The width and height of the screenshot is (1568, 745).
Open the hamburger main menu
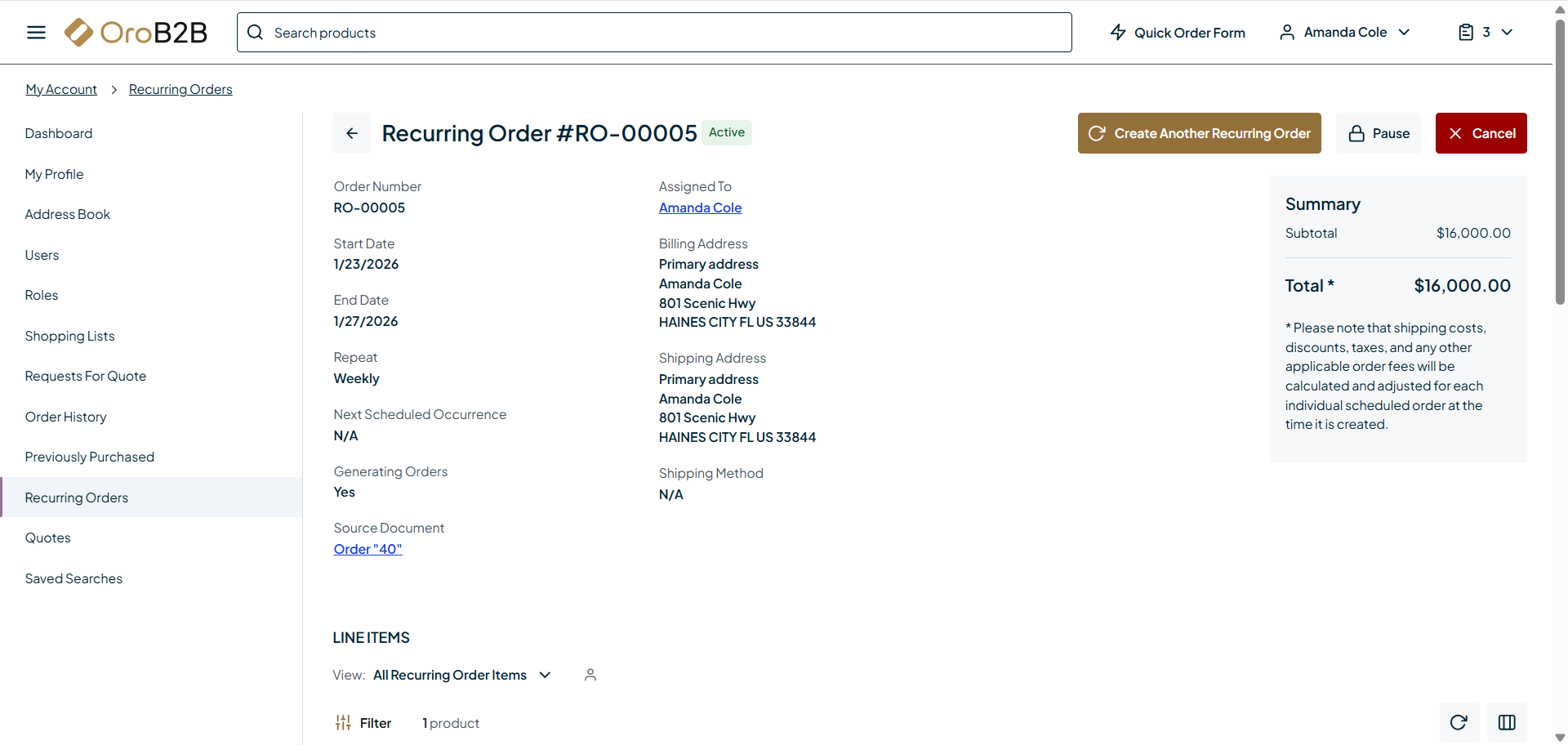pos(36,33)
